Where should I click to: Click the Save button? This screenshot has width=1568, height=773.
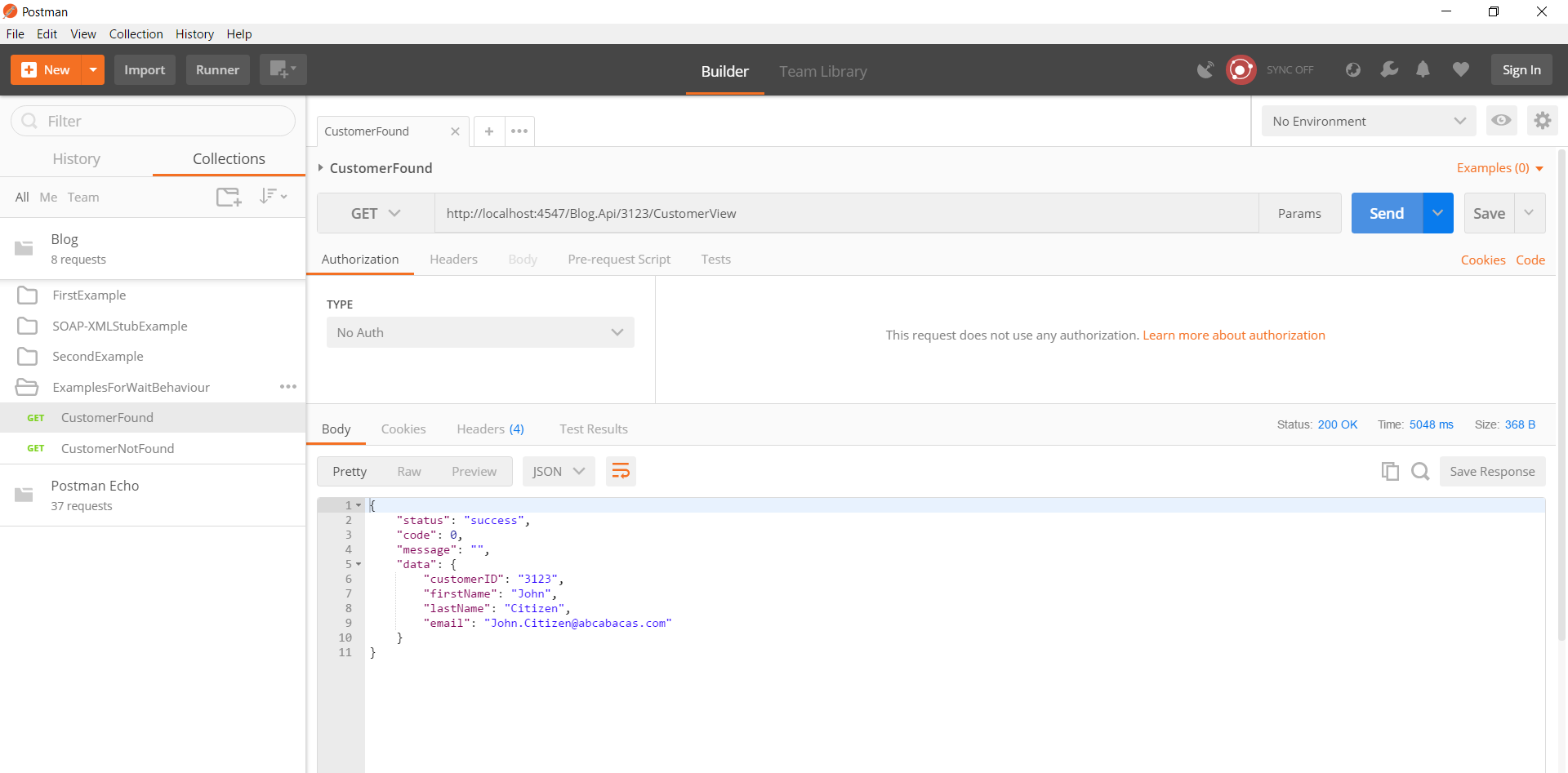[x=1489, y=213]
